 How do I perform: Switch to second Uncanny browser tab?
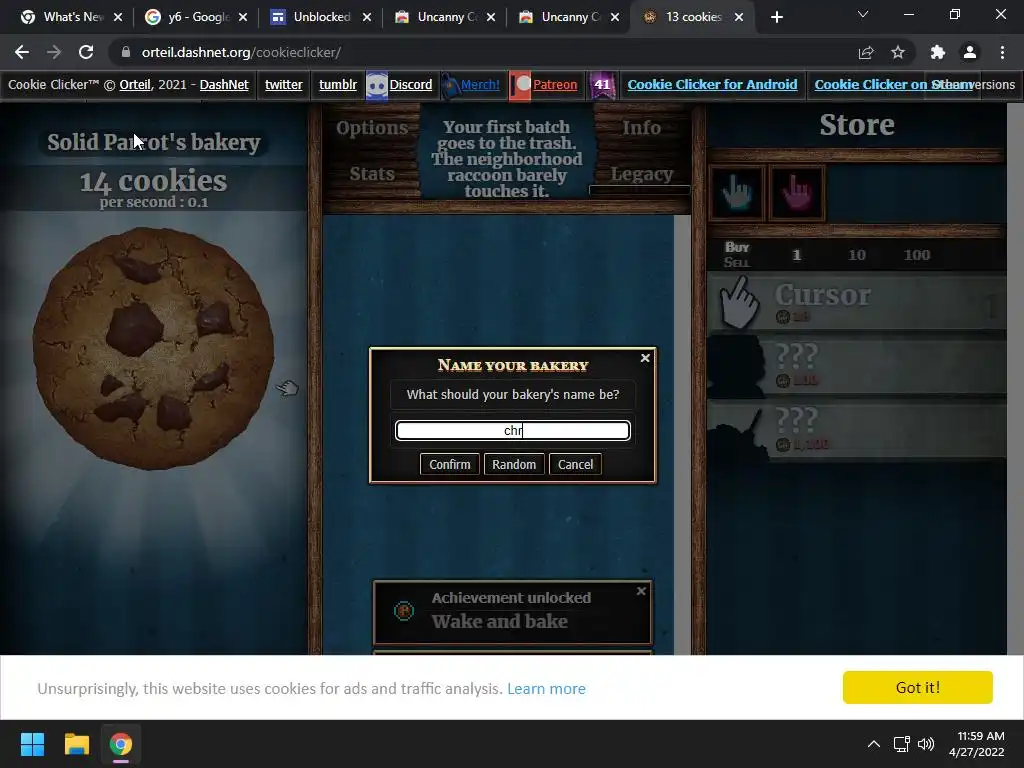[569, 17]
